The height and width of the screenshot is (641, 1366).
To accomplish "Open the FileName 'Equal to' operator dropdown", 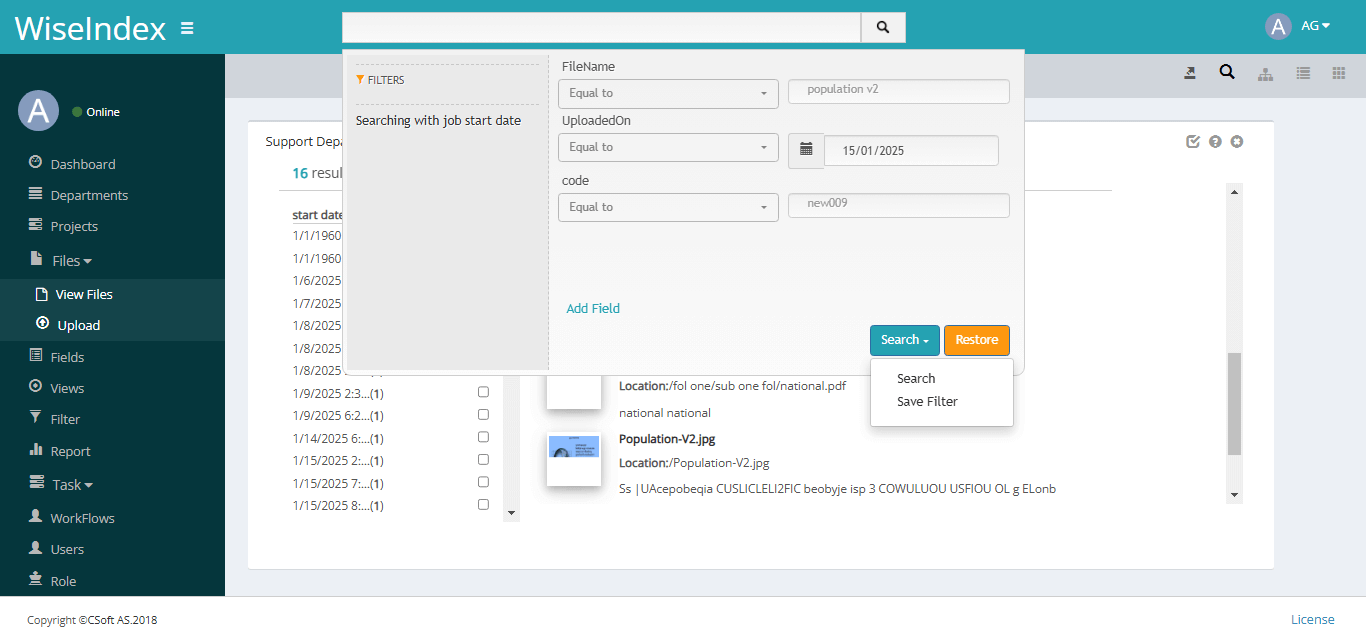I will 667,93.
